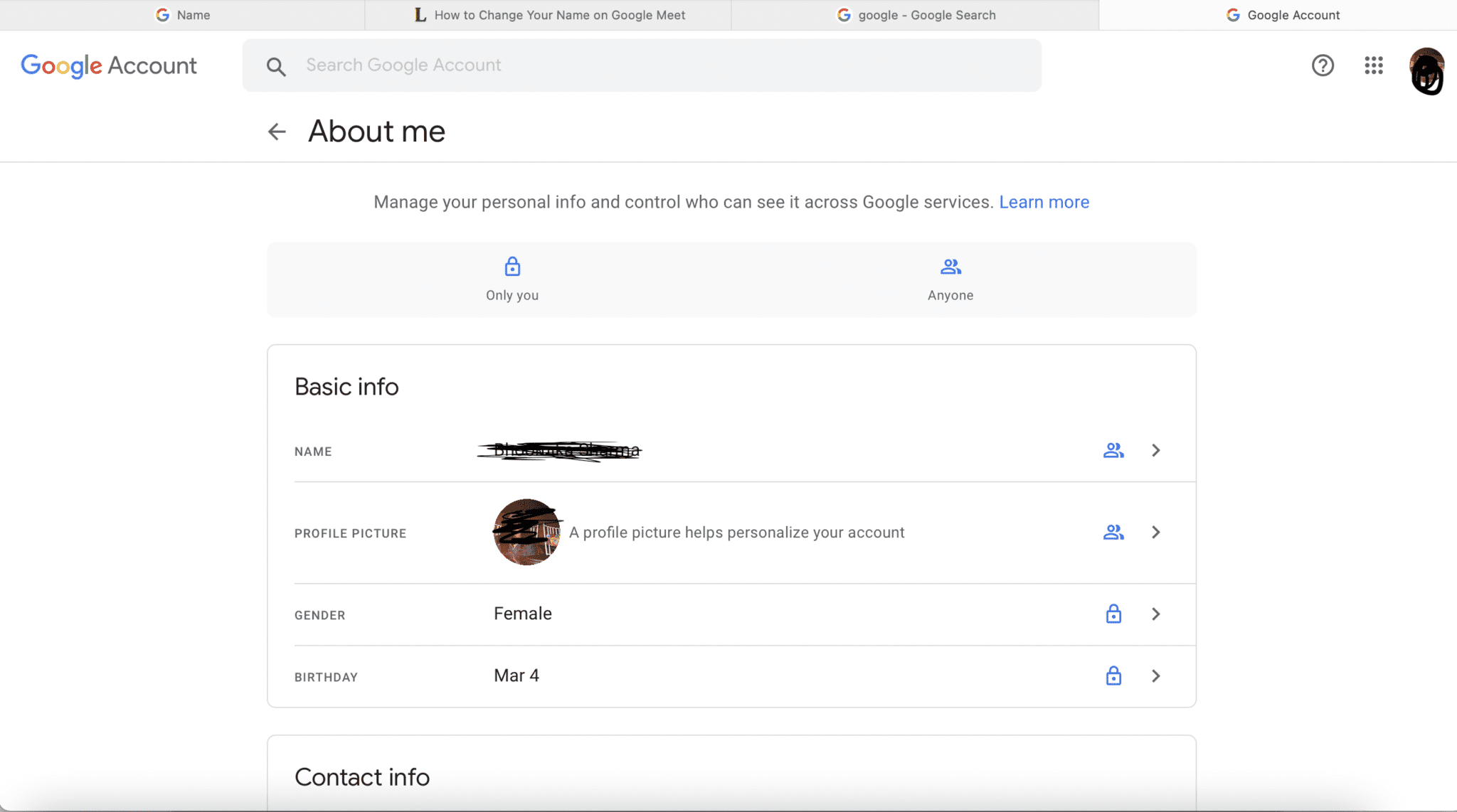The image size is (1457, 812).
Task: Expand the Name field chevron arrow
Action: [1155, 450]
